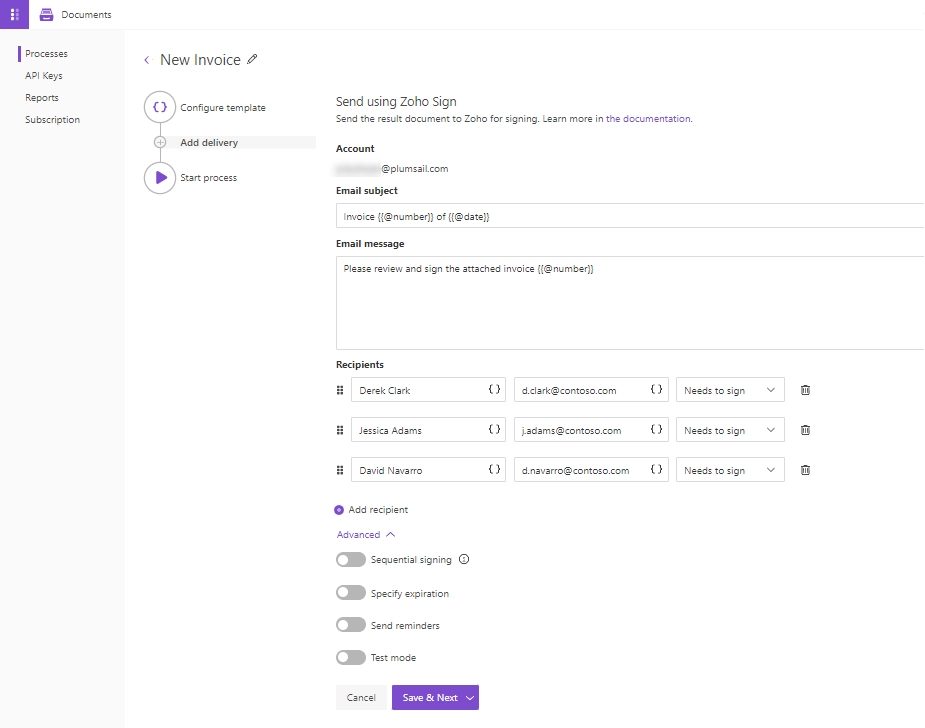Image resolution: width=925 pixels, height=728 pixels.
Task: Select the Start process step label
Action: [x=208, y=178]
